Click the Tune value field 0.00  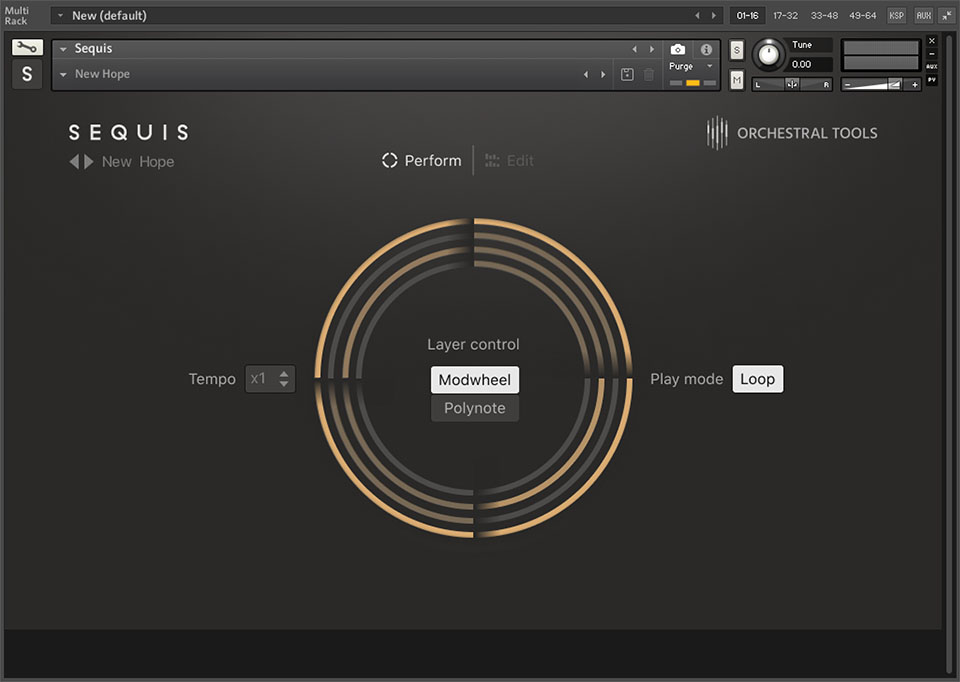(809, 64)
